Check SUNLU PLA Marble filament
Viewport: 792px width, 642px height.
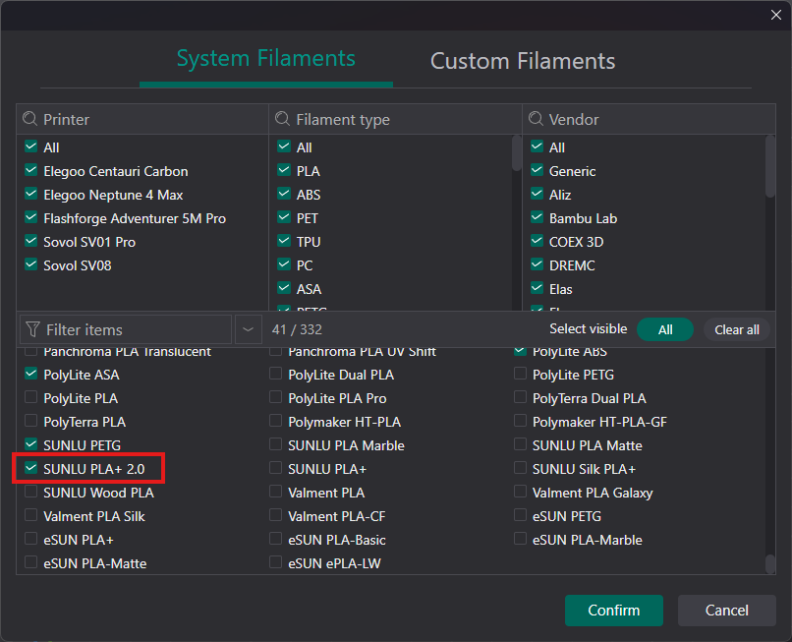[275, 445]
